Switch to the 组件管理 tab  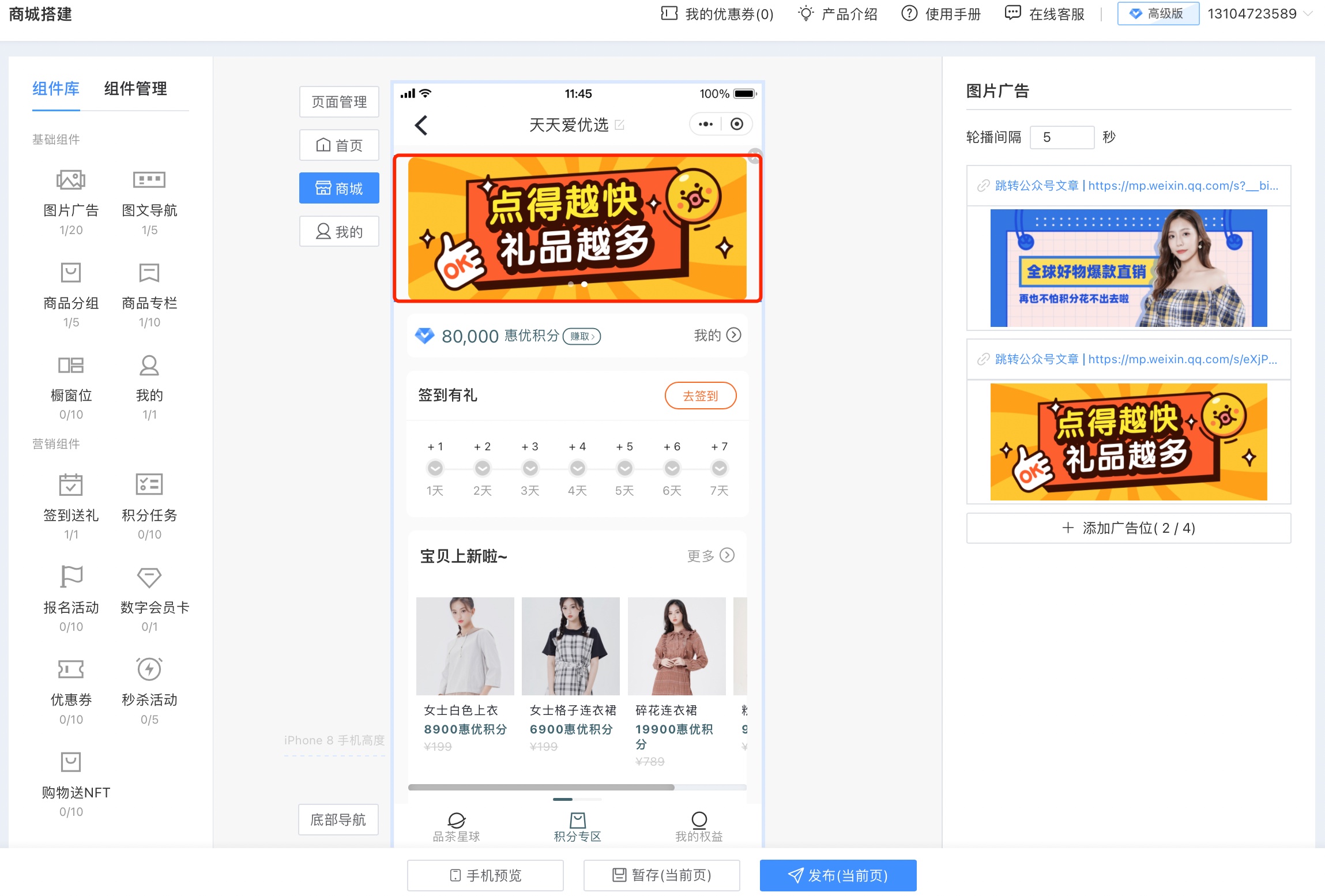pyautogui.click(x=135, y=89)
